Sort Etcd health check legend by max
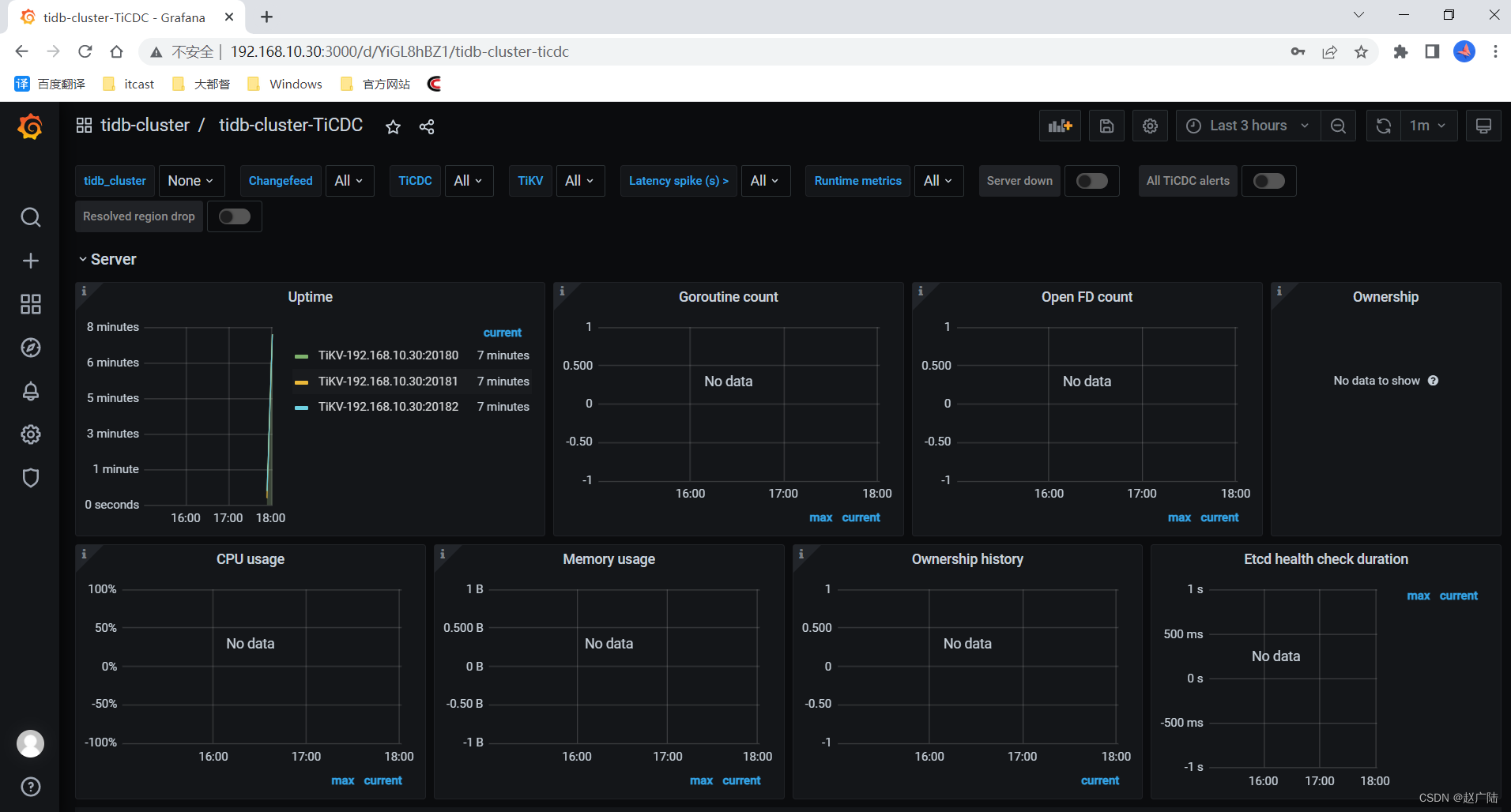Image resolution: width=1511 pixels, height=812 pixels. pos(1418,596)
